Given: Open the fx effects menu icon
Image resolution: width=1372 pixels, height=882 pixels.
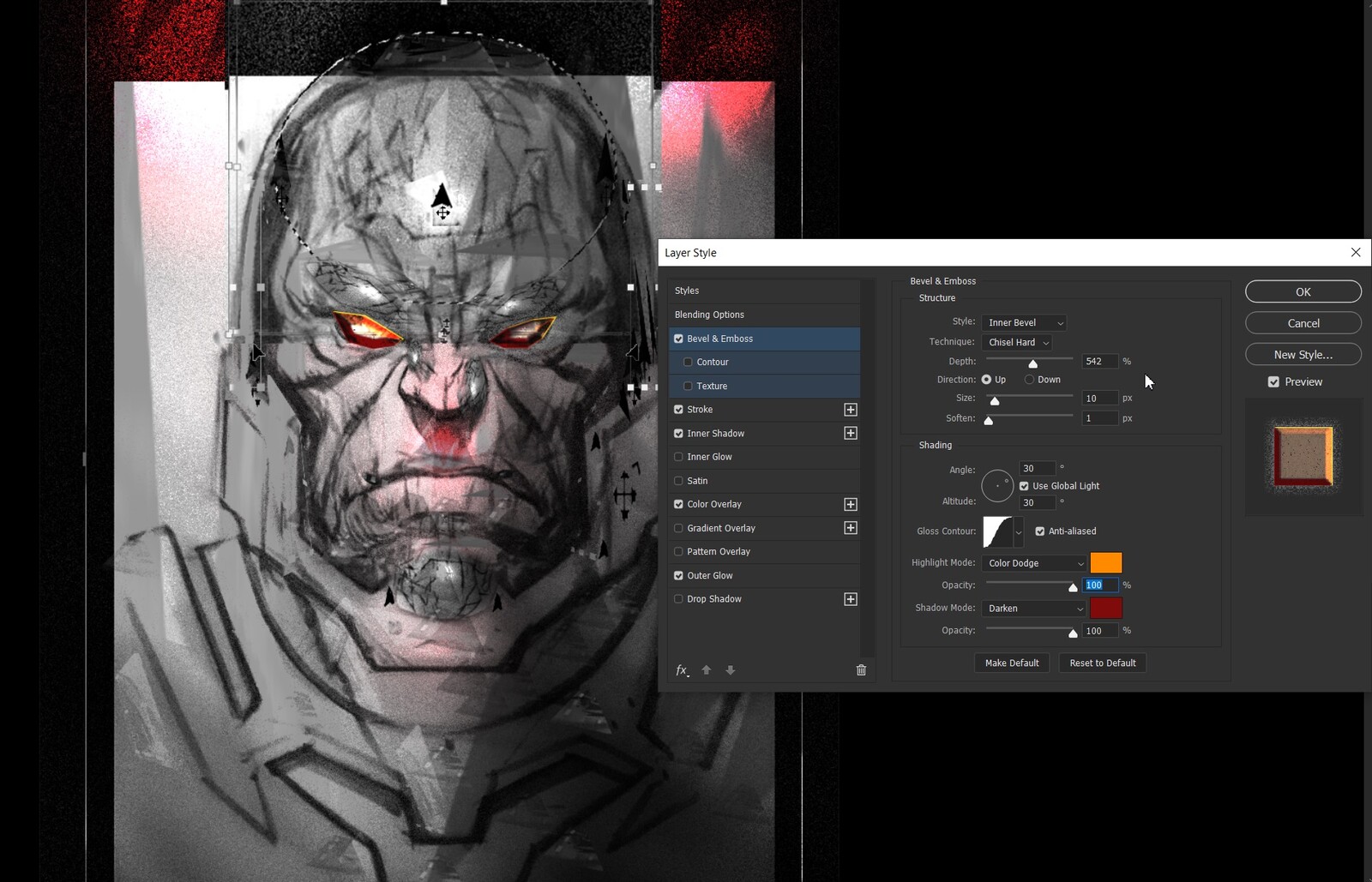Looking at the screenshot, I should pos(682,670).
